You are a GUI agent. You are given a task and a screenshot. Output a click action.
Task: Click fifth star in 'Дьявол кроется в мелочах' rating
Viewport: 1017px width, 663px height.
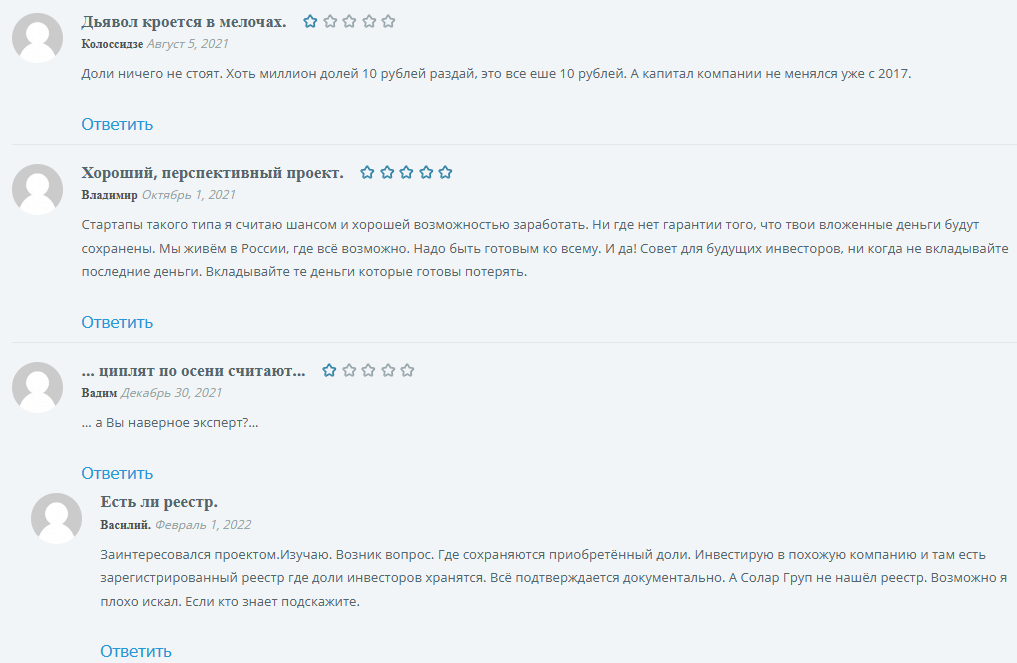pos(388,21)
